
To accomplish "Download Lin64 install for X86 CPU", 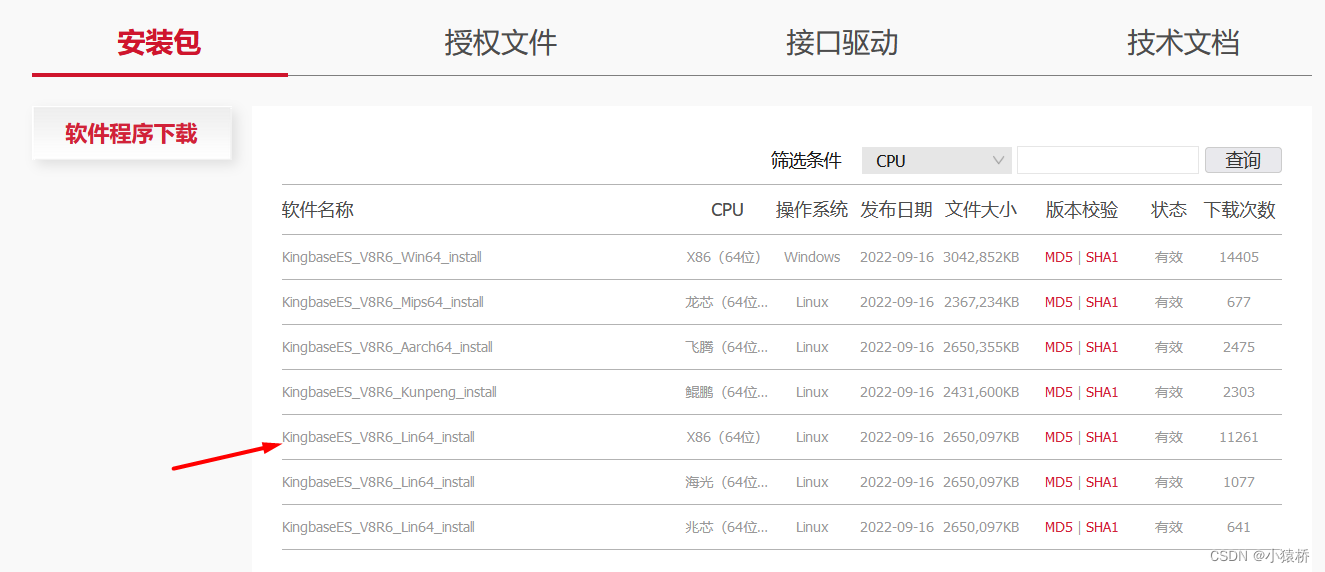I will click(x=378, y=437).
